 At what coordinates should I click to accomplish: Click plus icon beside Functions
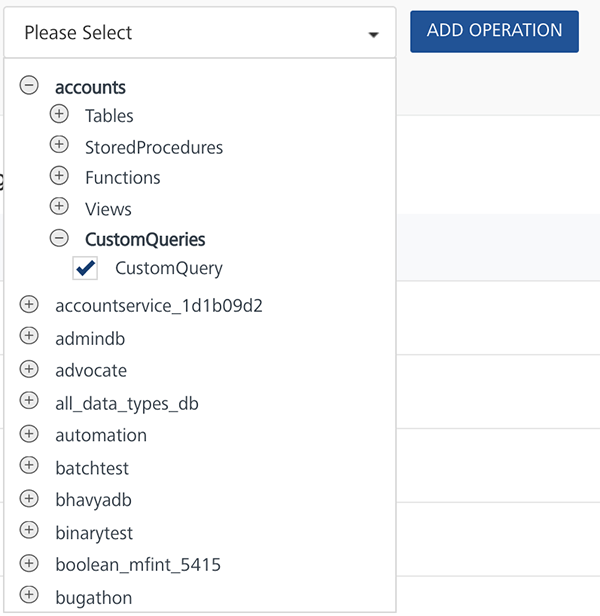click(59, 177)
